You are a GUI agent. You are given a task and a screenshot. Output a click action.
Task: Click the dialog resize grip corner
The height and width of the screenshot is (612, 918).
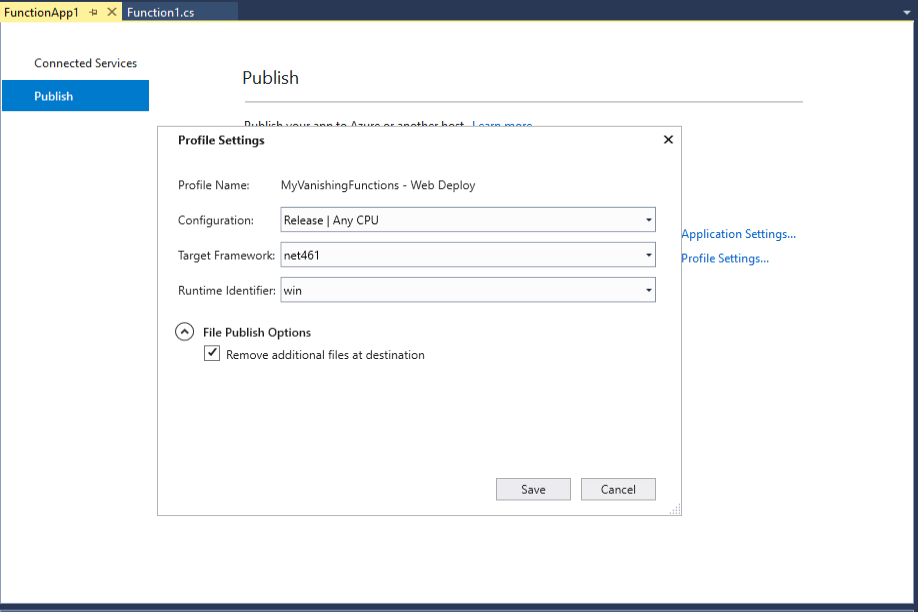click(675, 510)
